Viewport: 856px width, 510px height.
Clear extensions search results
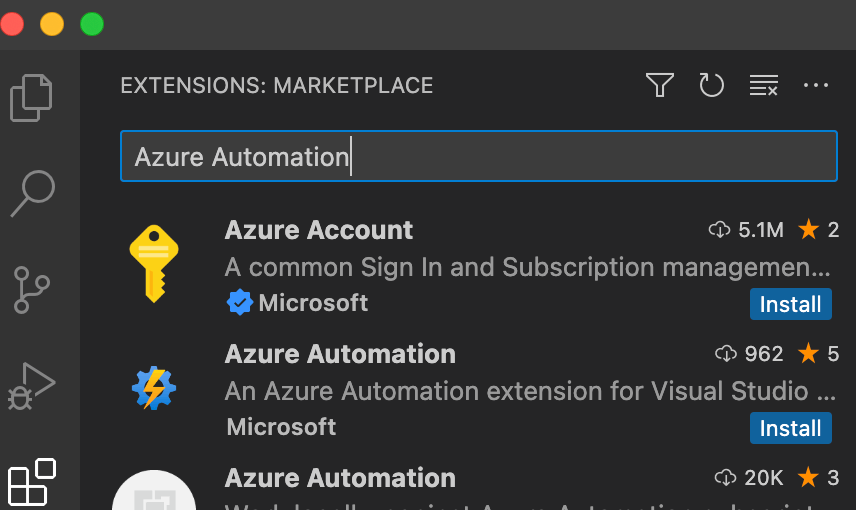click(x=764, y=86)
